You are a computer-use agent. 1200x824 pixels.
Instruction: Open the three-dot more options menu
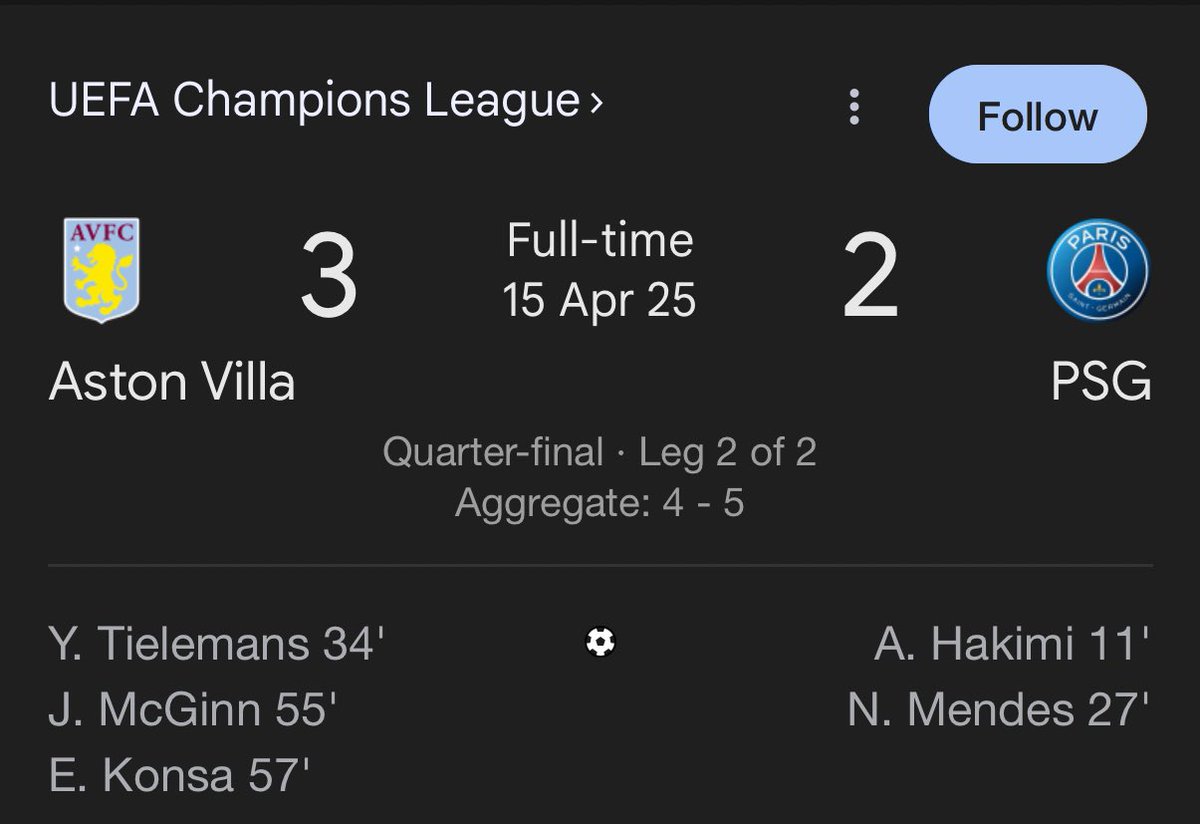854,107
